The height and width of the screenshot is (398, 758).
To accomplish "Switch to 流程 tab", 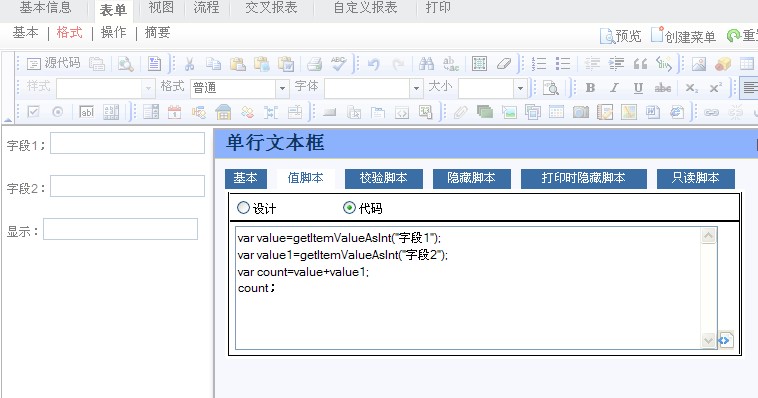I will (206, 8).
